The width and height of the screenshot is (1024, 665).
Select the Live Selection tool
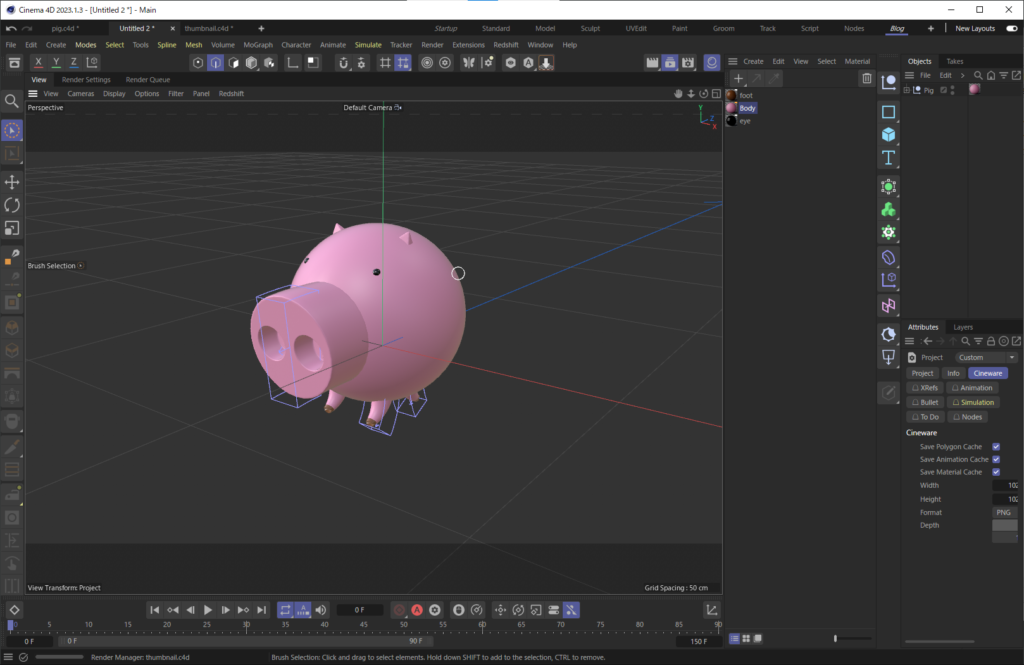tap(12, 130)
